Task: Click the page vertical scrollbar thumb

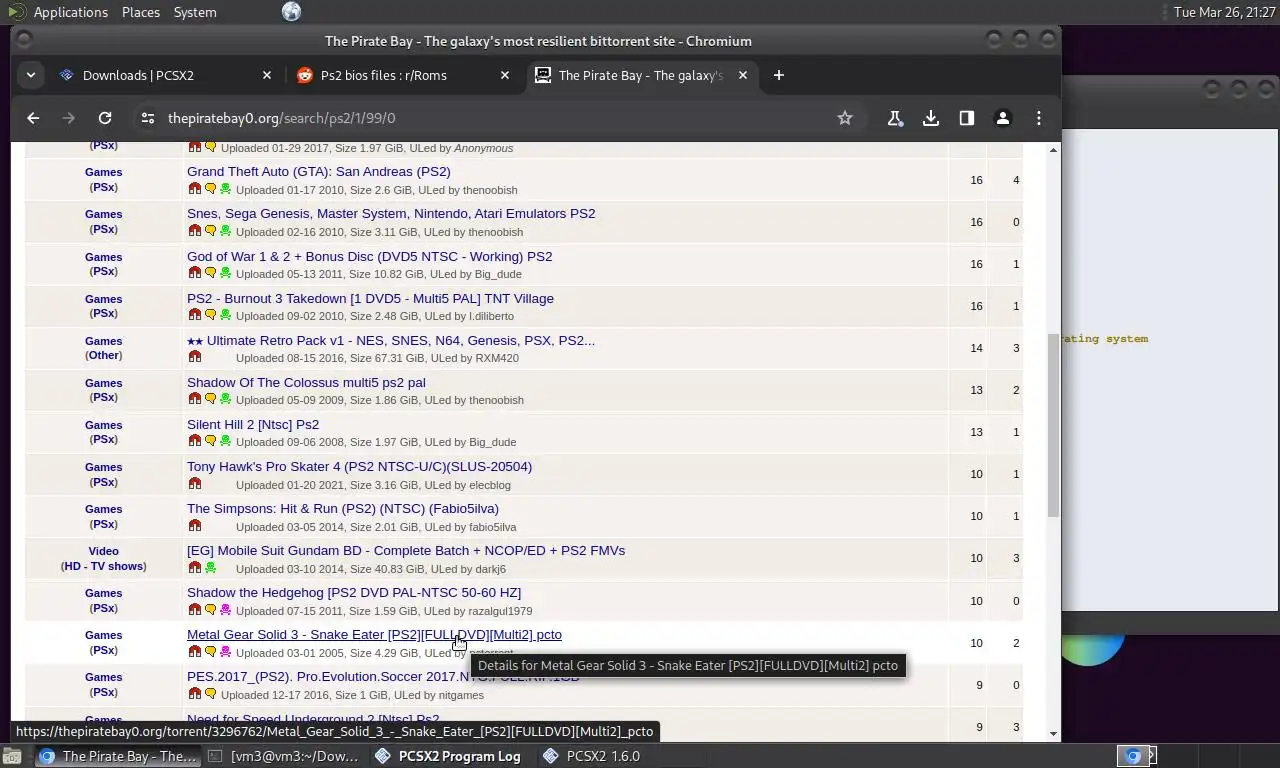Action: 1053,425
